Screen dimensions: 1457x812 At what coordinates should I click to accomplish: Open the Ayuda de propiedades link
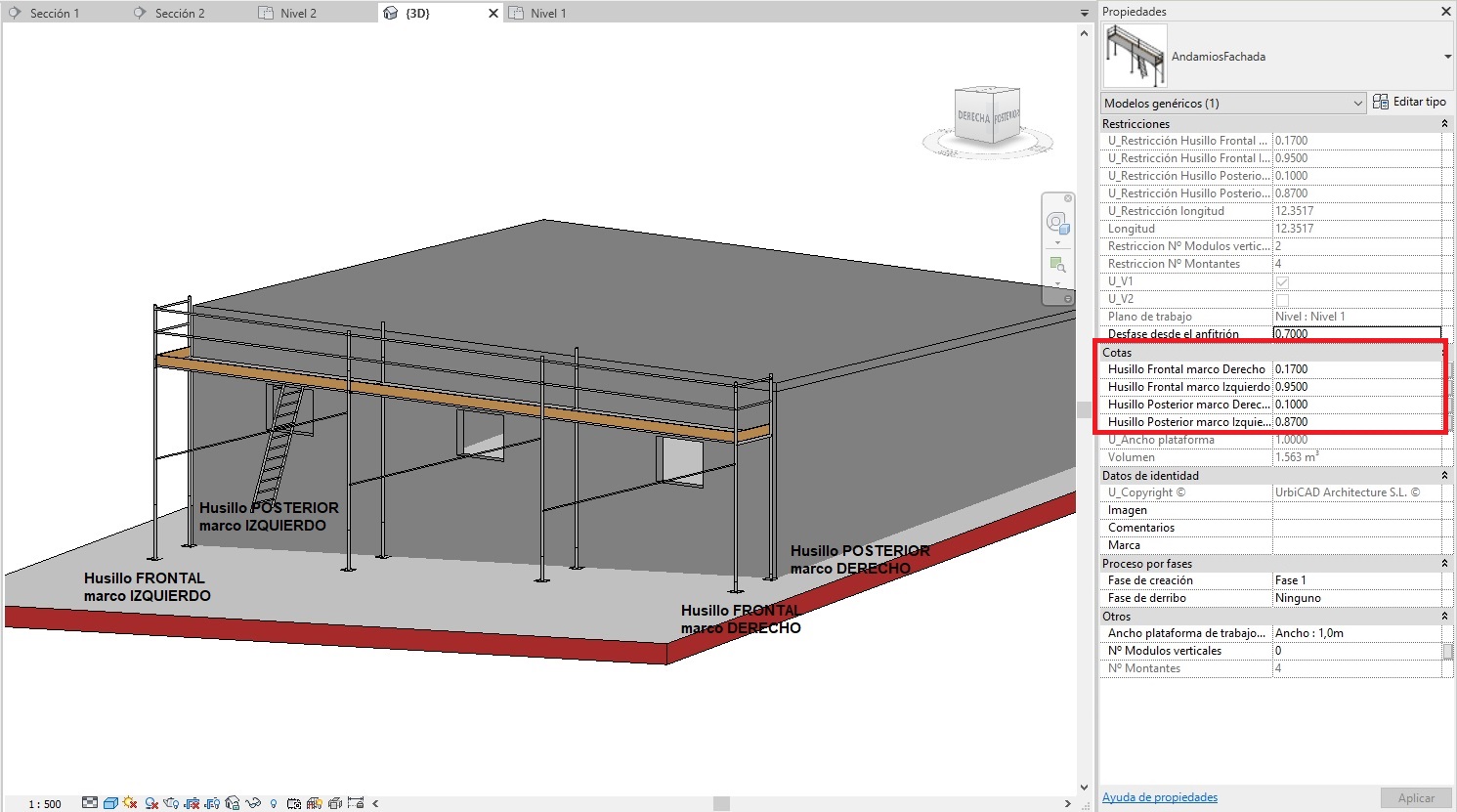(1160, 797)
